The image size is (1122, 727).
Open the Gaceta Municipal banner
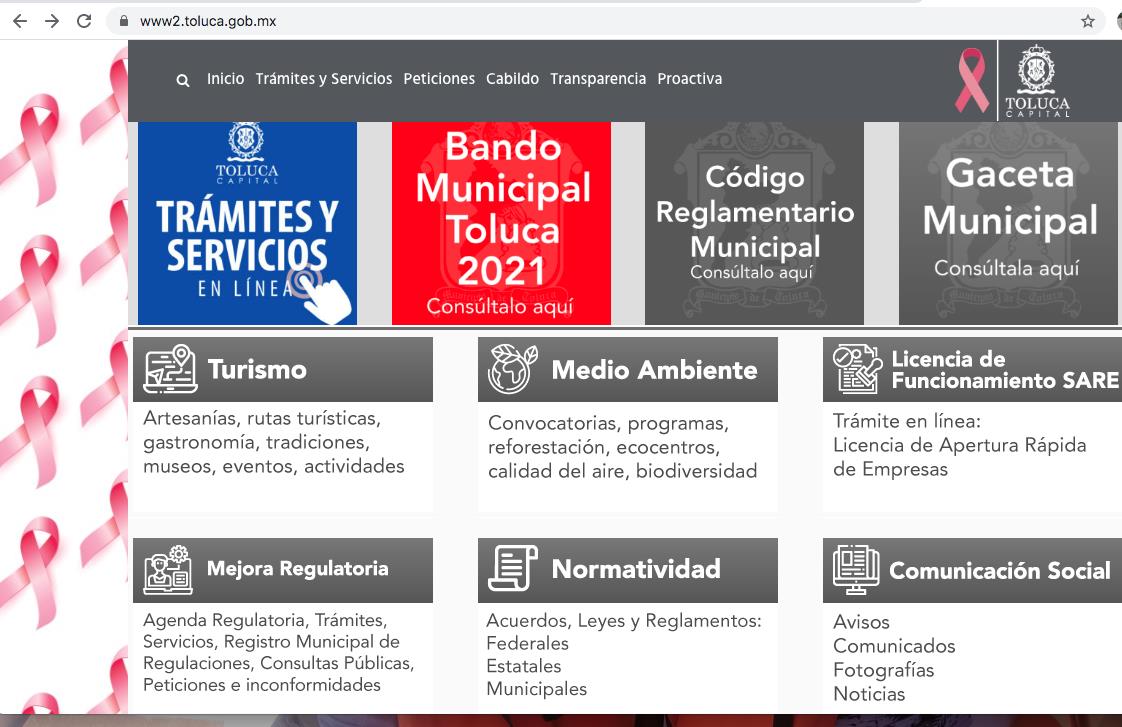click(1008, 223)
